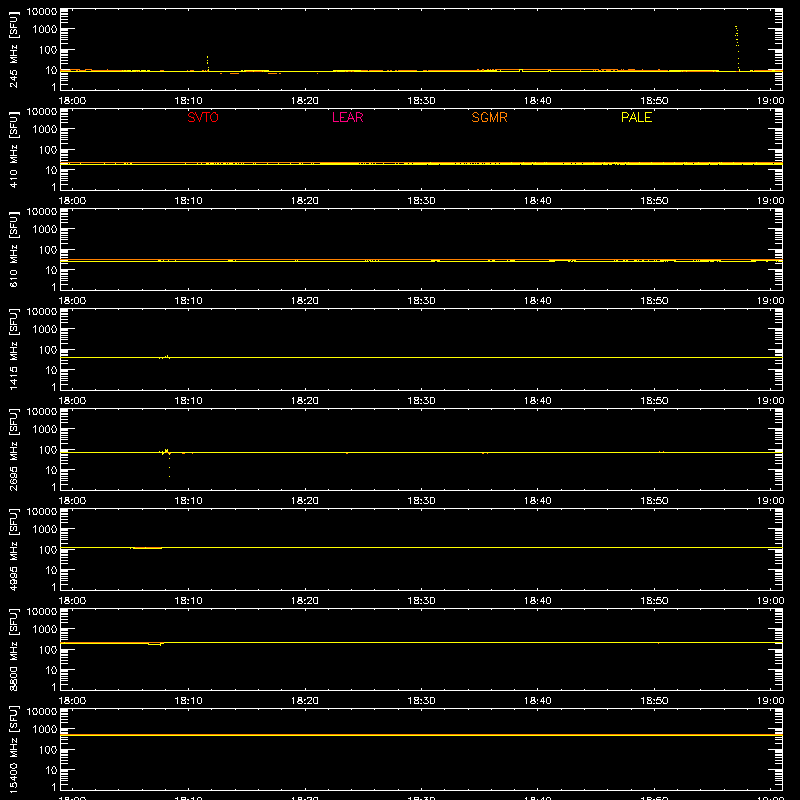Click the LEAR station legend label
800x800 pixels.
347,117
